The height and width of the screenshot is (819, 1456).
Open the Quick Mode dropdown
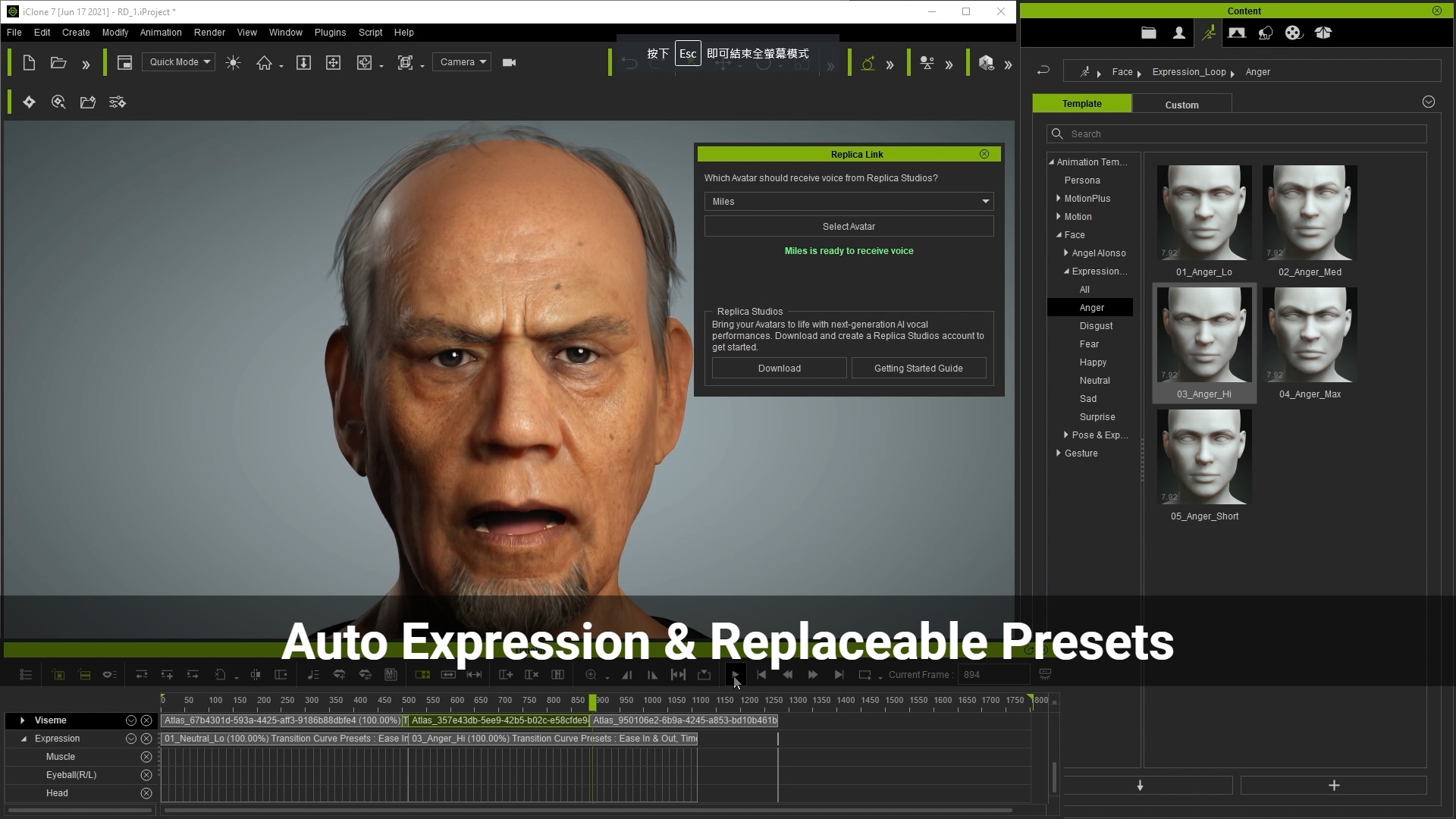179,62
